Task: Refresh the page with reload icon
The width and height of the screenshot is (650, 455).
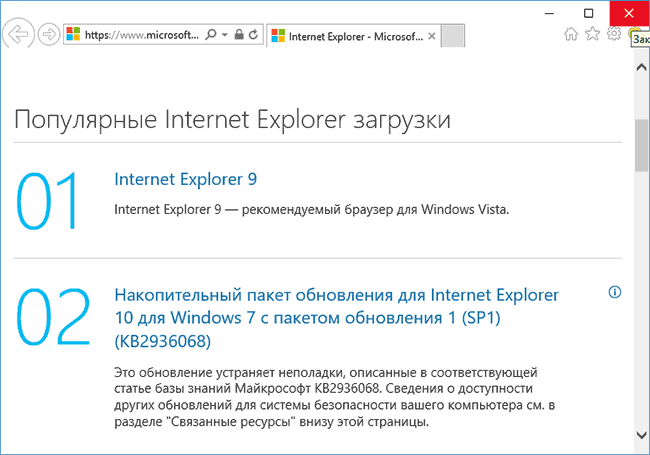Action: click(253, 34)
